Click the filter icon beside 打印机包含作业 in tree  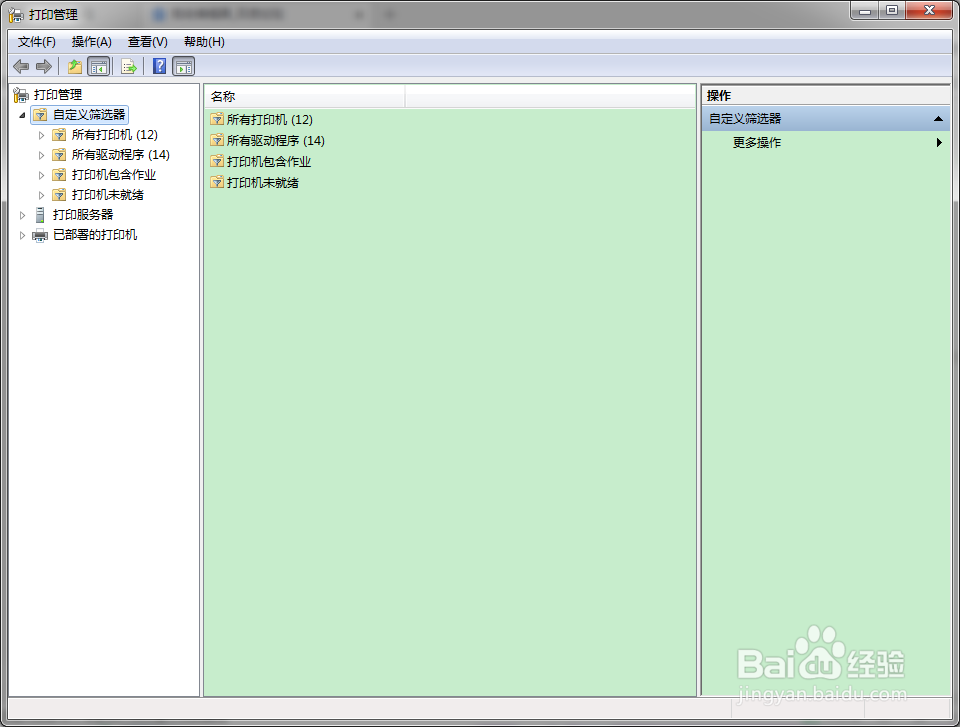[59, 175]
